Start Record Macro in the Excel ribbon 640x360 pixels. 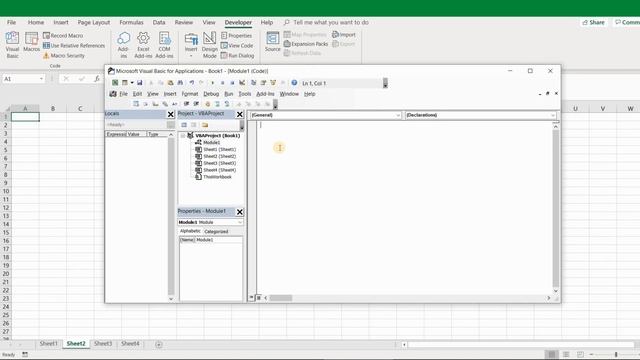click(63, 36)
